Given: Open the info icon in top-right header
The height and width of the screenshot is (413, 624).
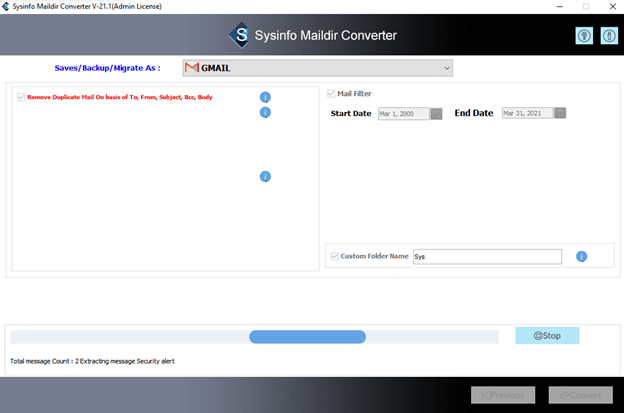Looking at the screenshot, I should [609, 36].
